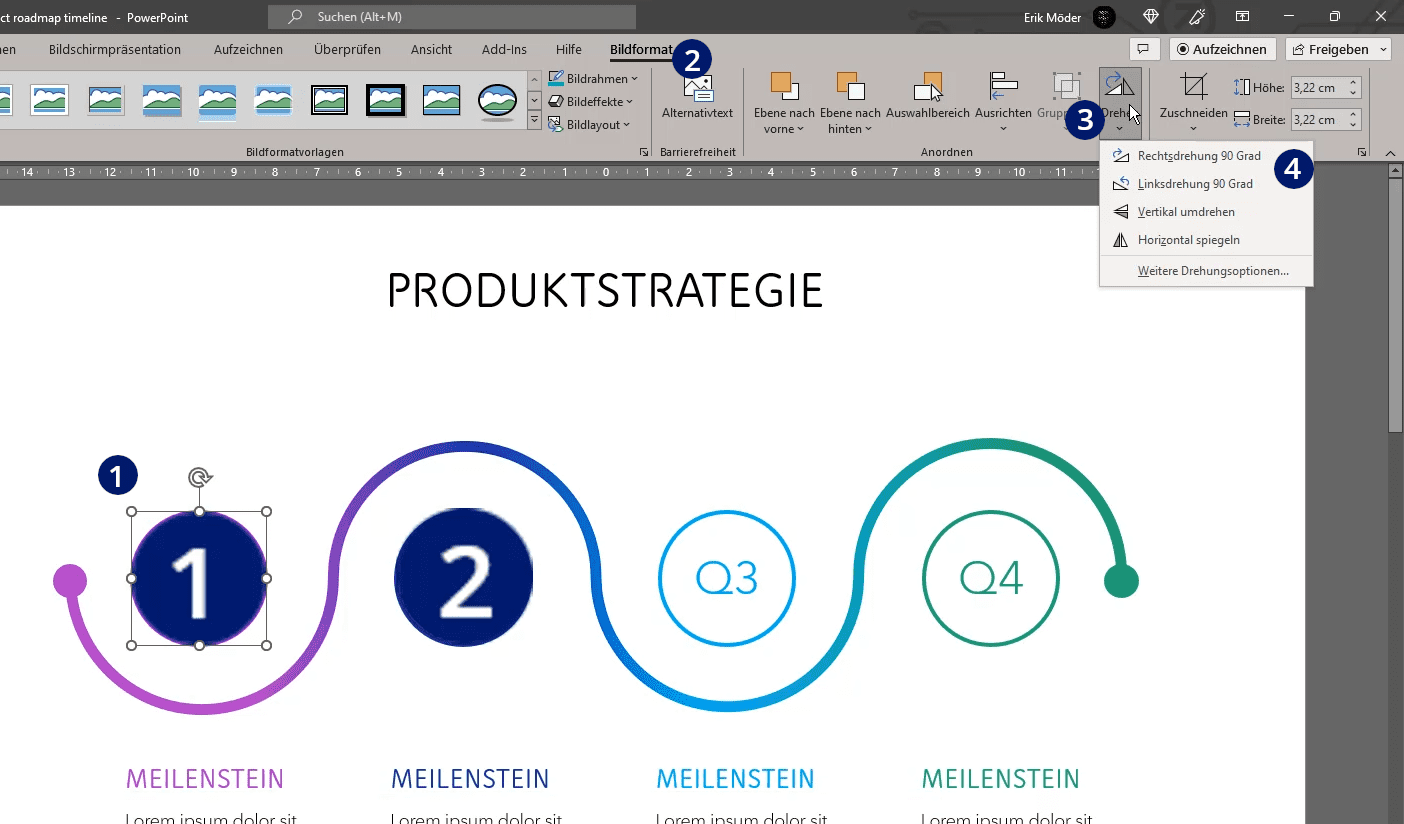
Task: Open the Auswahlbereich pane
Action: coord(928,100)
